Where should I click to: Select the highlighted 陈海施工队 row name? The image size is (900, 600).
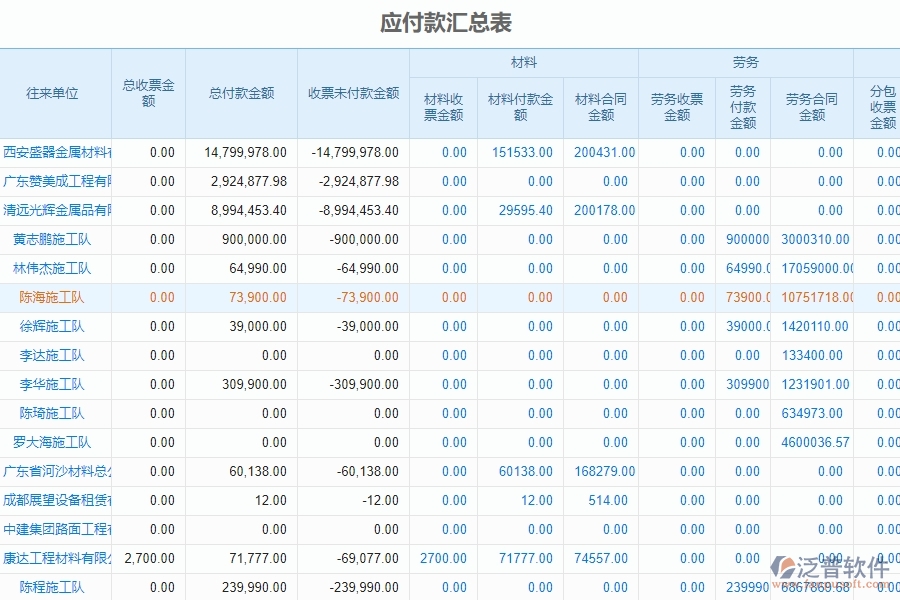click(55, 297)
